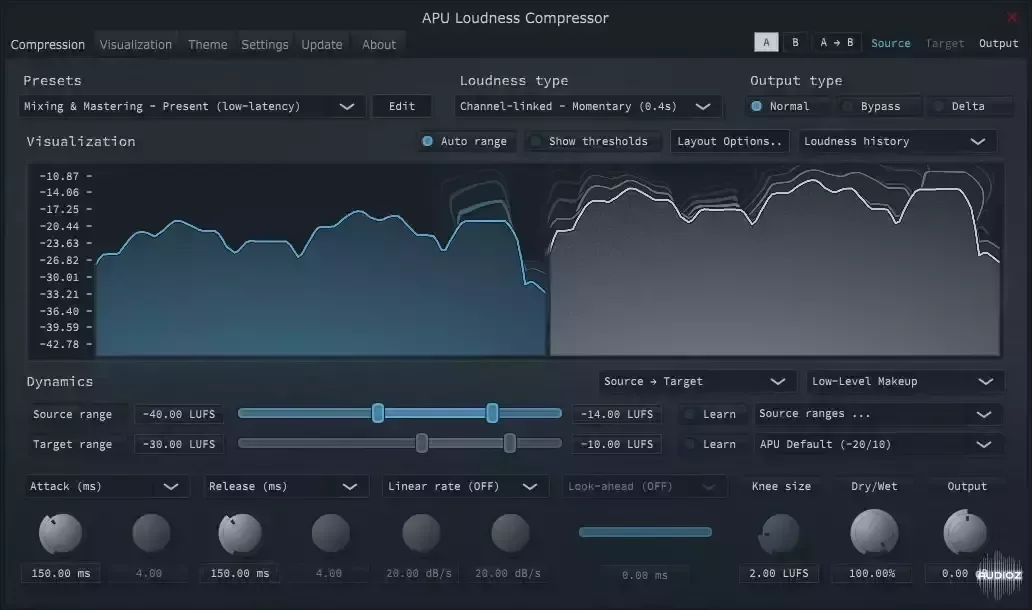Click Source range upper slider handle
This screenshot has height=610, width=1032.
[492, 413]
